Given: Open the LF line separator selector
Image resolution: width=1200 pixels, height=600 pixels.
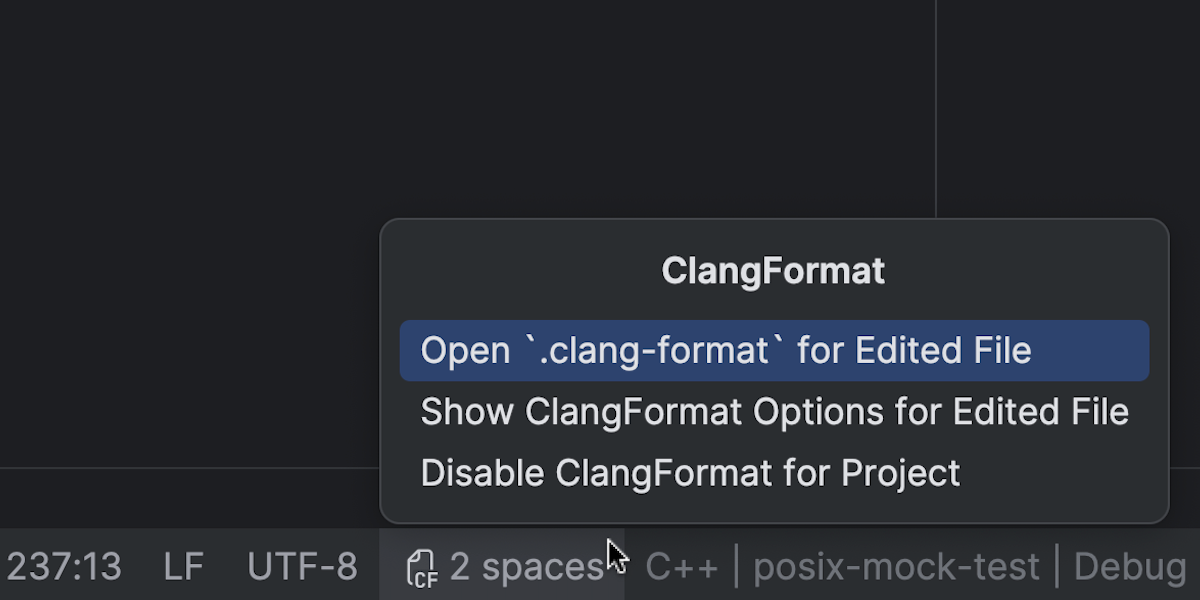Looking at the screenshot, I should [184, 567].
